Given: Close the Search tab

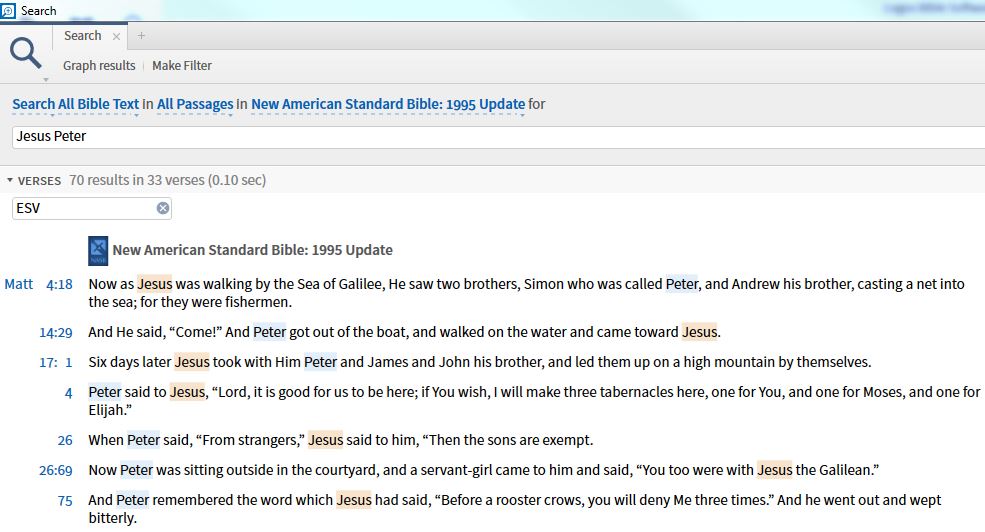Looking at the screenshot, I should tap(116, 36).
